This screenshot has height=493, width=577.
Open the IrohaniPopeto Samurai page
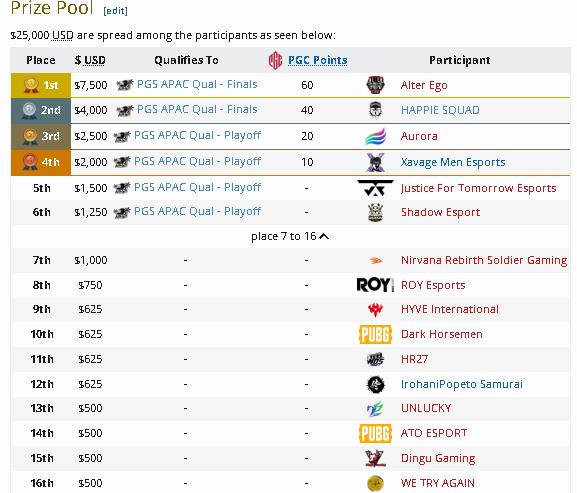[x=461, y=384]
